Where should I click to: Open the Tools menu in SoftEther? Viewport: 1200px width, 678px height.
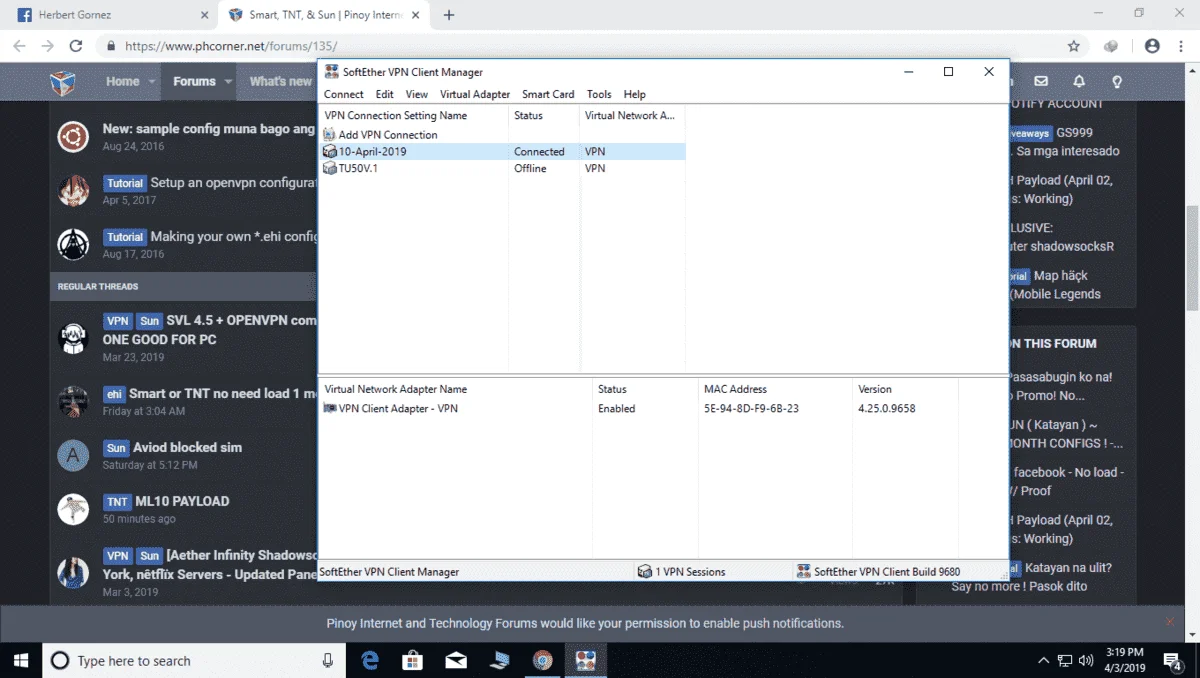(599, 94)
